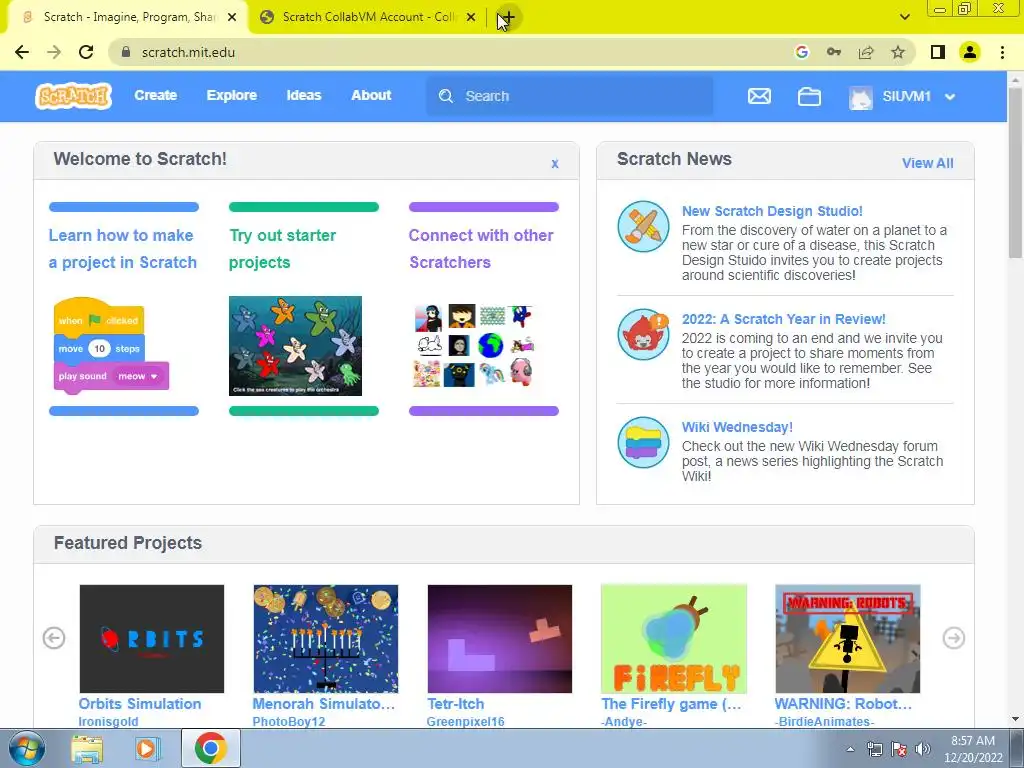Viewport: 1024px width, 768px height.
Task: Click the SIUVM1 user avatar
Action: (x=861, y=97)
